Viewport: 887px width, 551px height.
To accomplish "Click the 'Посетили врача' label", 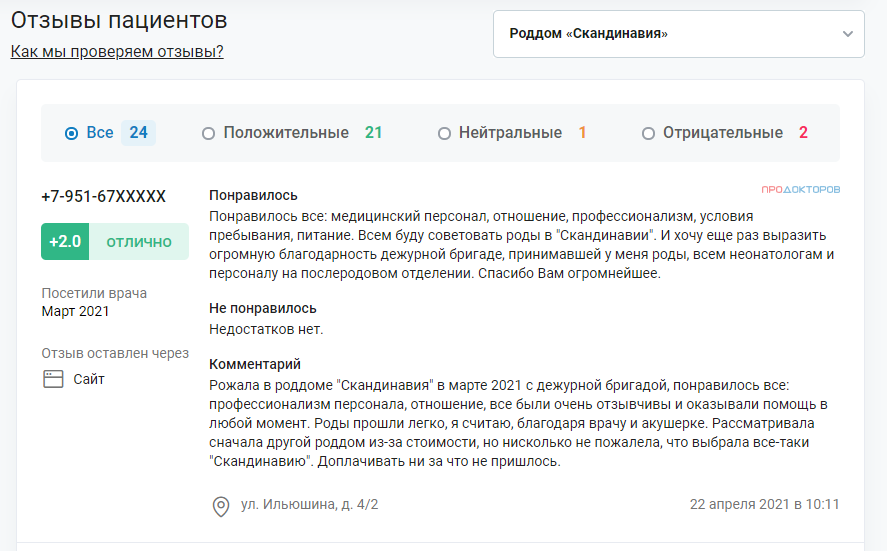I will 94,293.
